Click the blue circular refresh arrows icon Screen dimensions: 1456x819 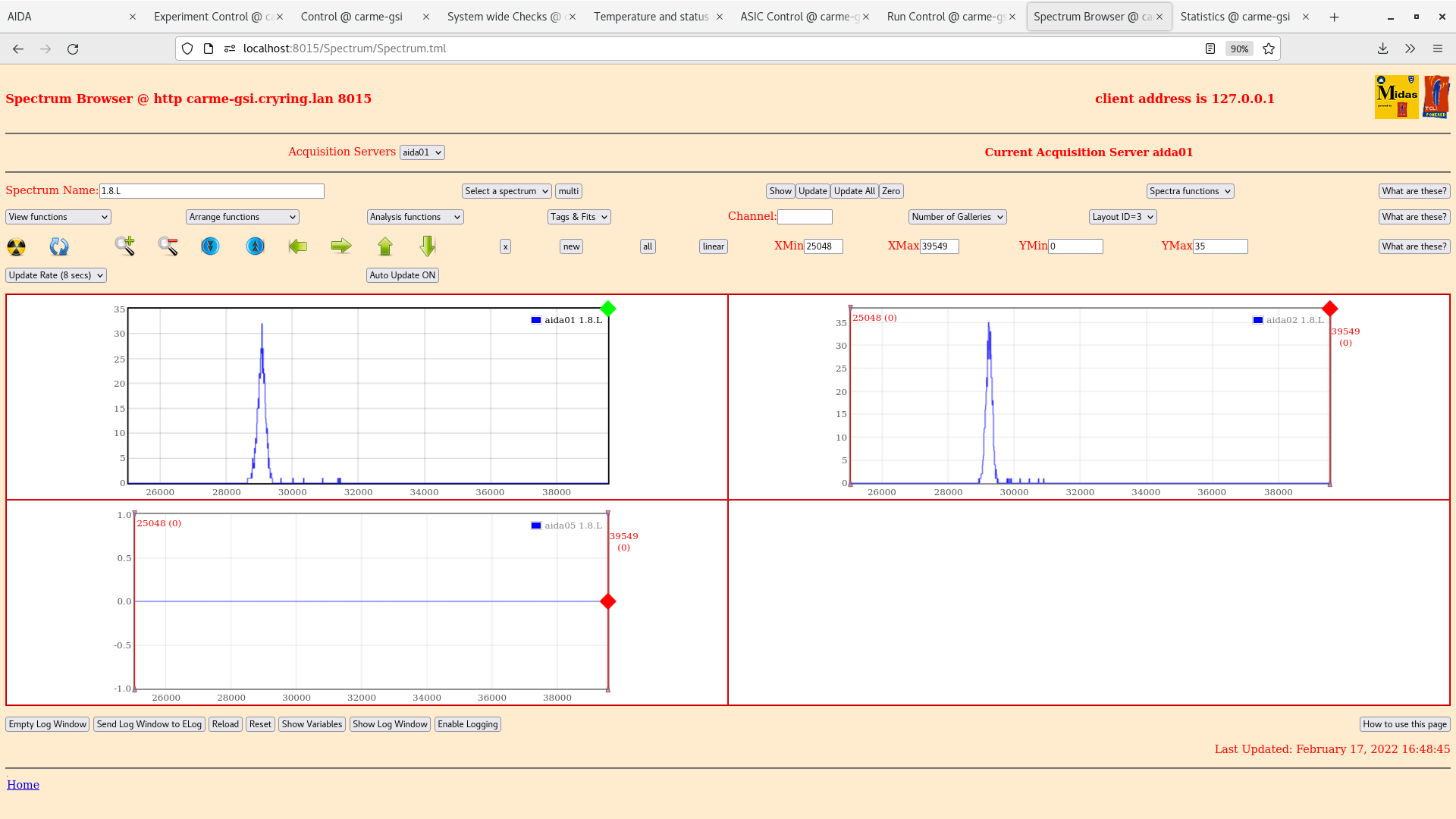(59, 246)
